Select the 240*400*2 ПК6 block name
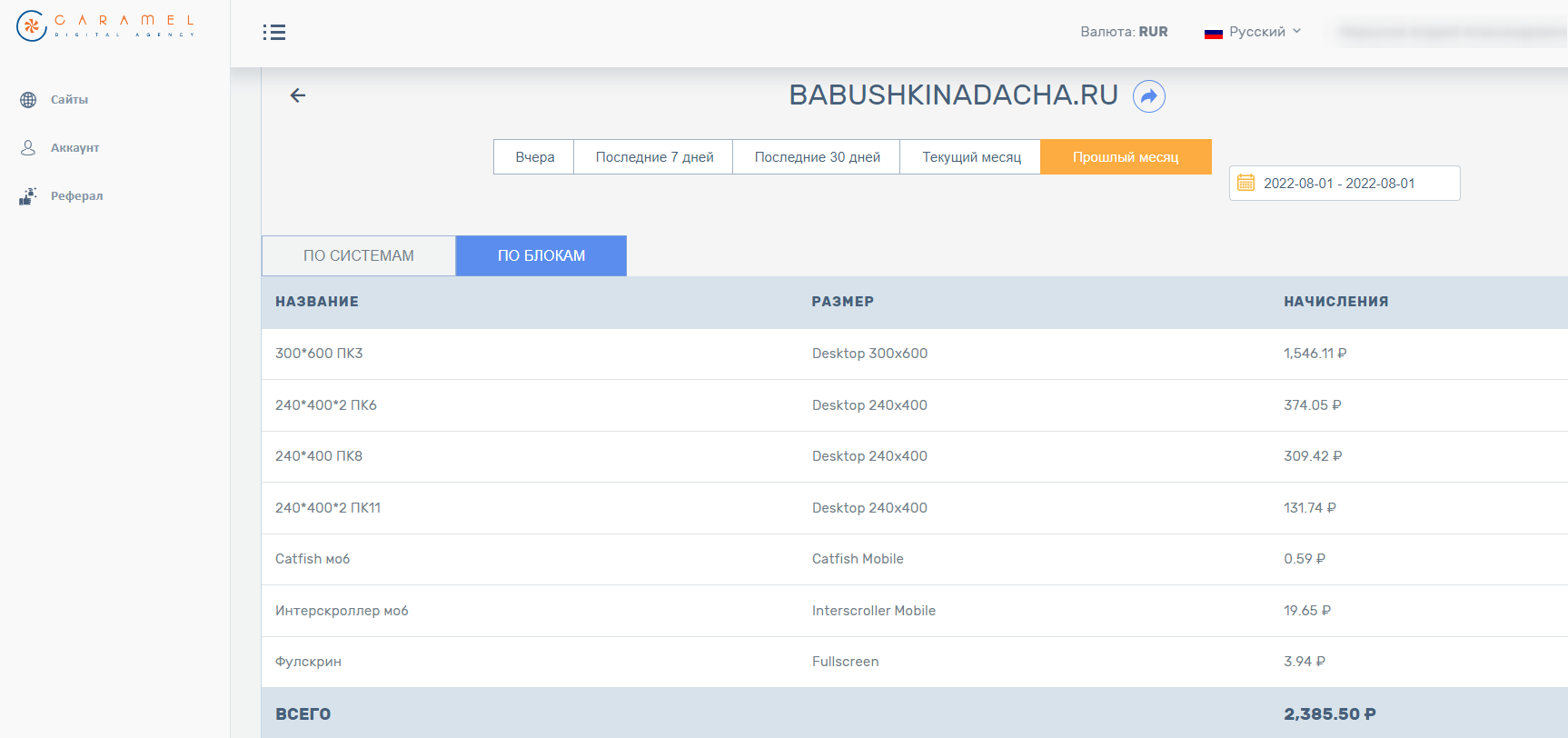The height and width of the screenshot is (738, 1568). point(326,405)
